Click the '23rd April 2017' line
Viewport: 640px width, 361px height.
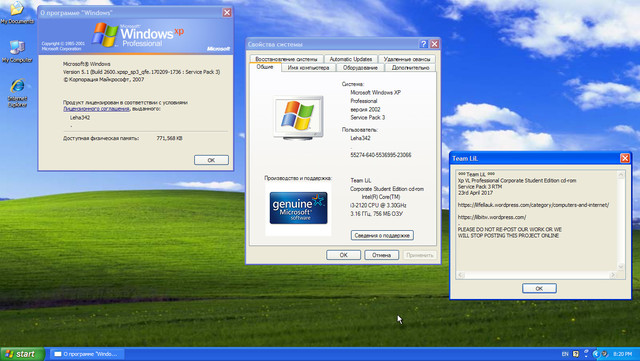pyautogui.click(x=475, y=193)
